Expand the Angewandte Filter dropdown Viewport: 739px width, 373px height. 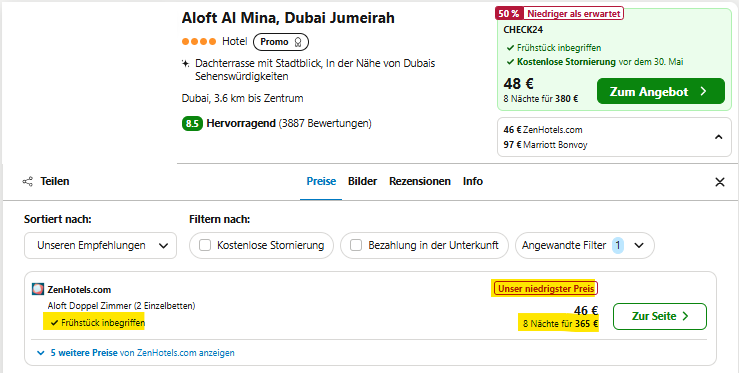(584, 245)
